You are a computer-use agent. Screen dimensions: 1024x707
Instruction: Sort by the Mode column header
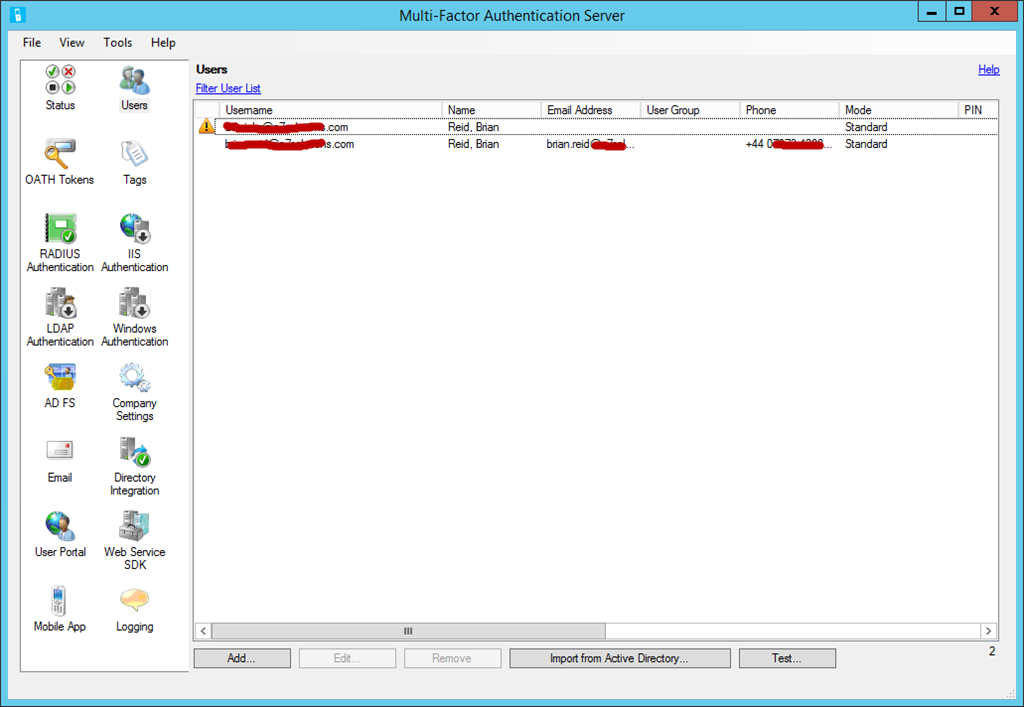pyautogui.click(x=899, y=110)
